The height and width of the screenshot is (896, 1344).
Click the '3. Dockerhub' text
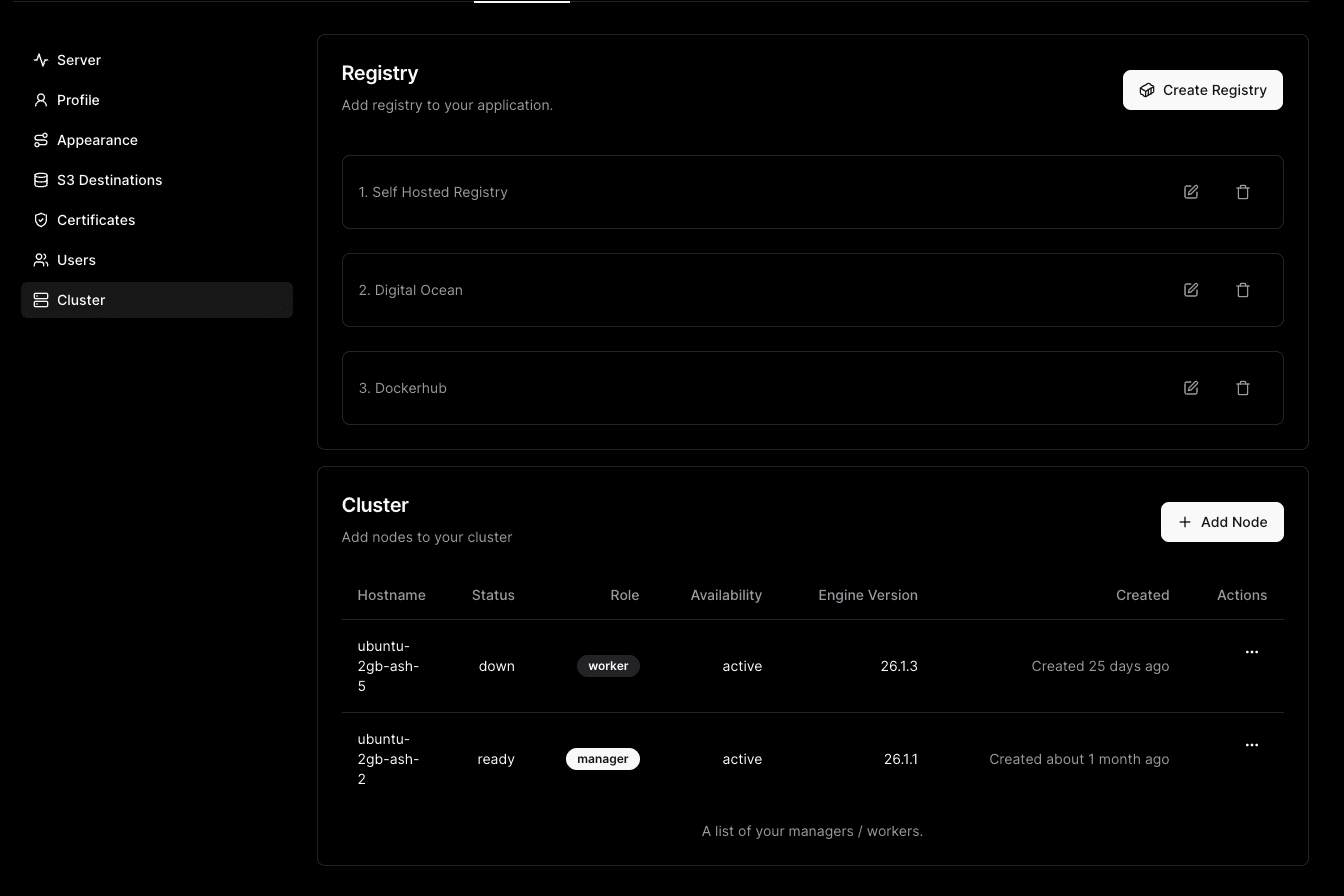pos(403,388)
